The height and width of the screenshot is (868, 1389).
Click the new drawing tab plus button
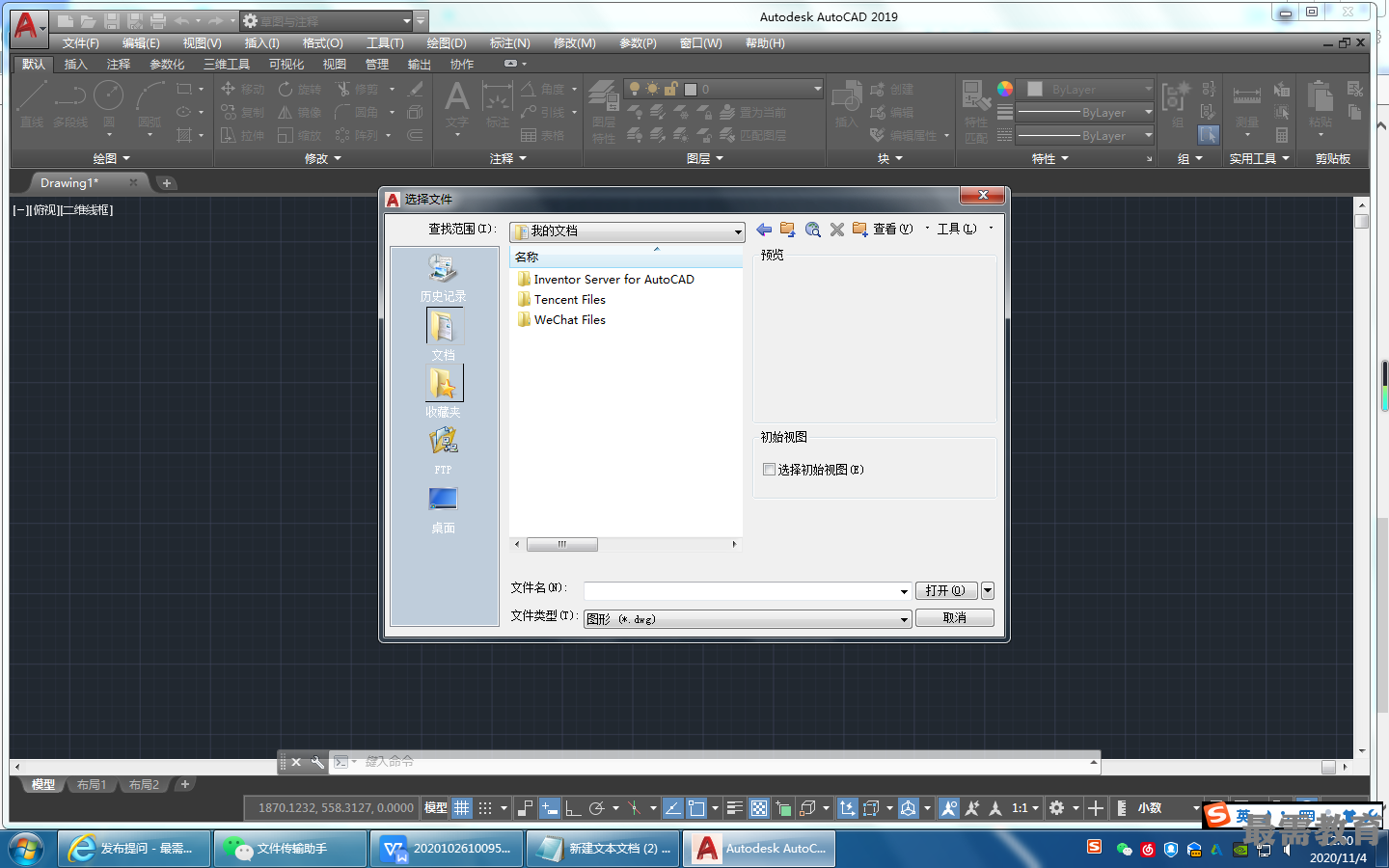tap(167, 183)
